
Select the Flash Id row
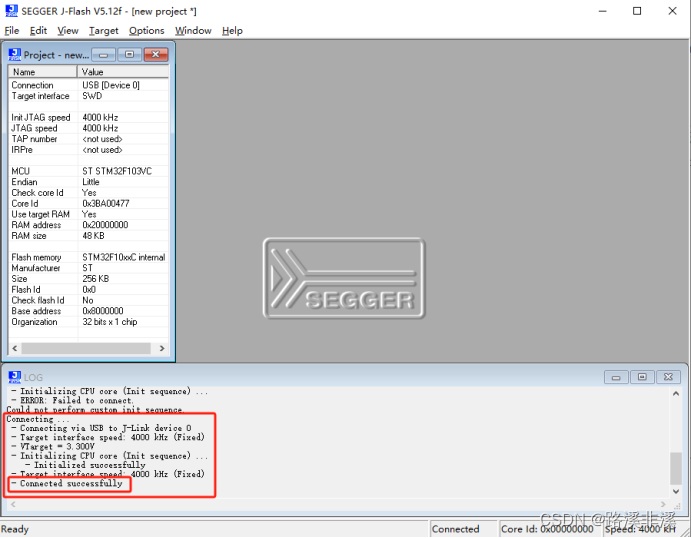88,290
